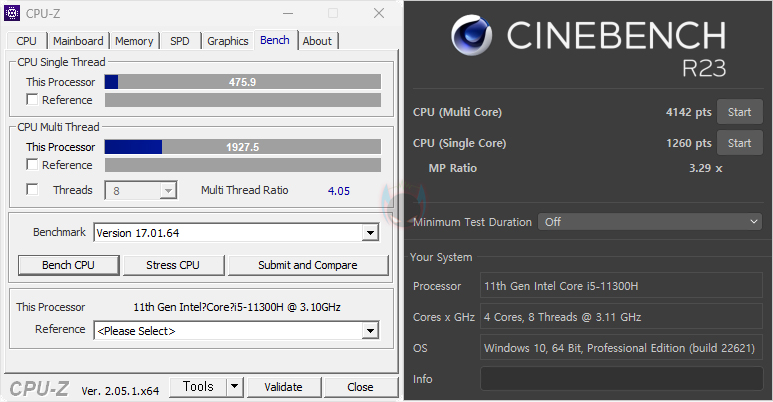Click the Validate button
The width and height of the screenshot is (773, 402).
283,387
